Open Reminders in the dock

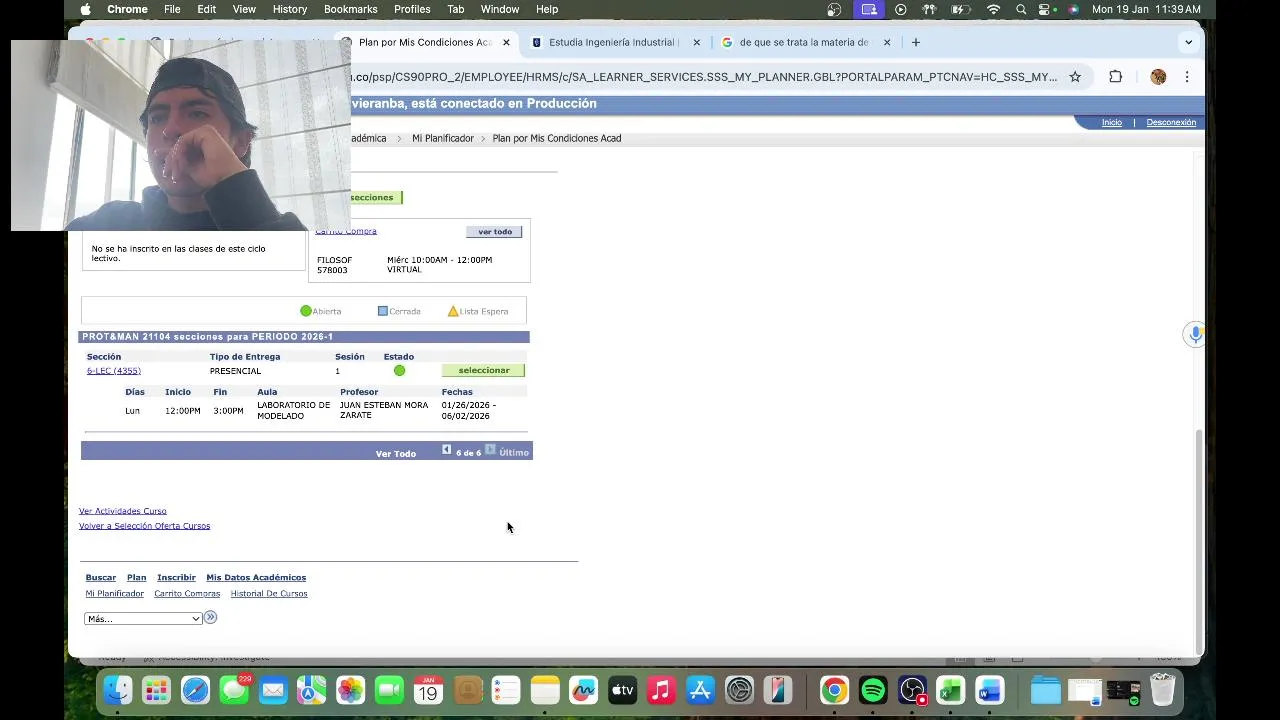click(506, 690)
